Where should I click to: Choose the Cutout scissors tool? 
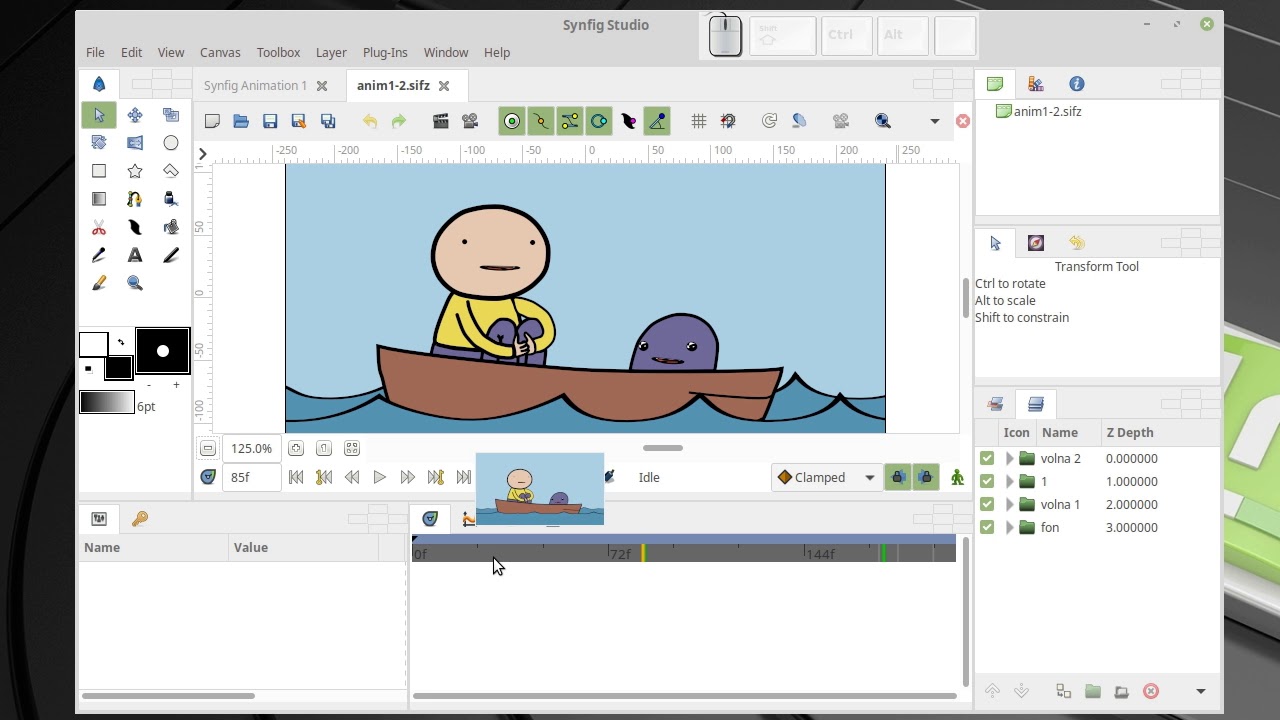click(99, 228)
